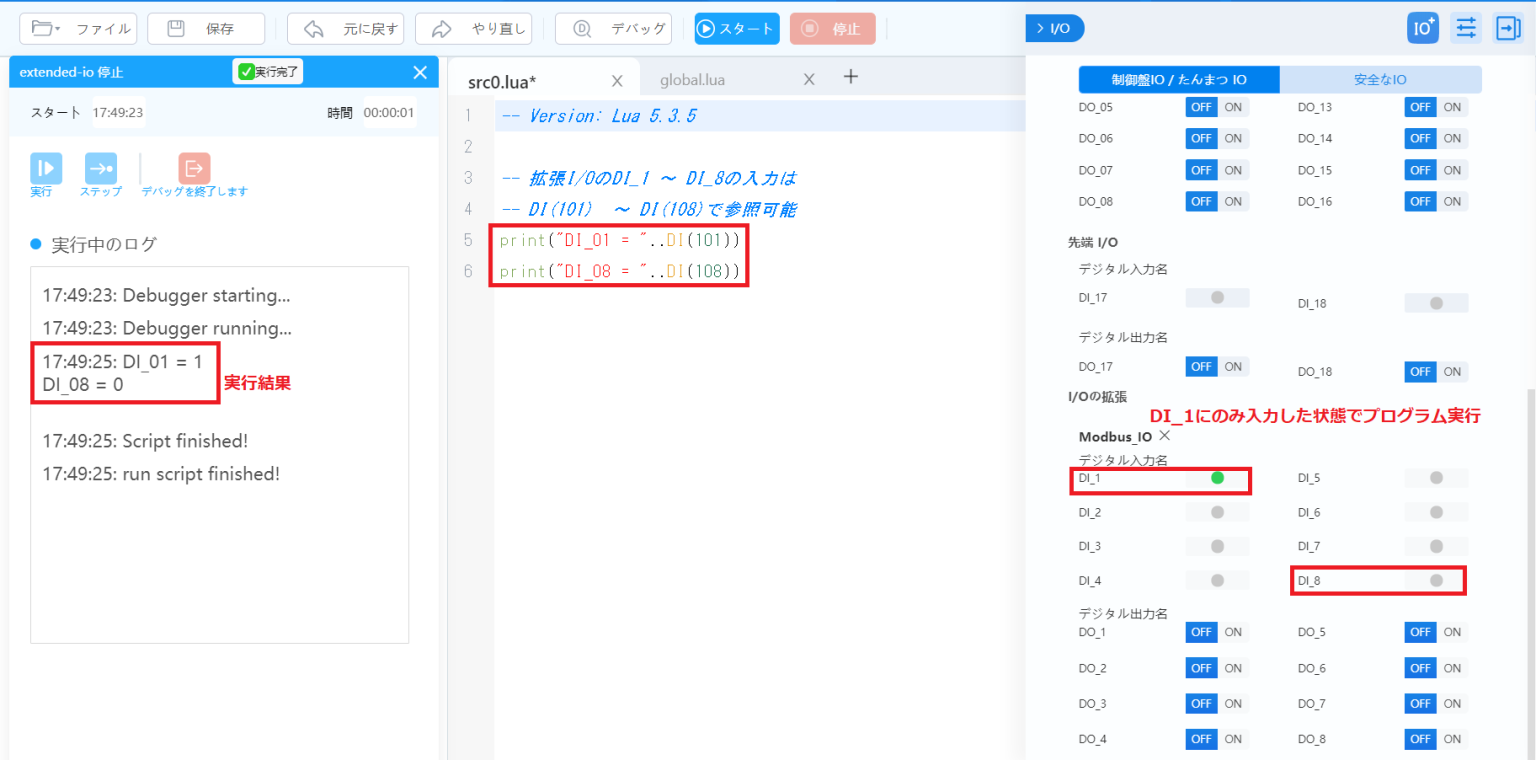Viewport: 1536px width, 760px height.
Task: Open the I/O filter settings sliders icon
Action: pyautogui.click(x=1465, y=27)
